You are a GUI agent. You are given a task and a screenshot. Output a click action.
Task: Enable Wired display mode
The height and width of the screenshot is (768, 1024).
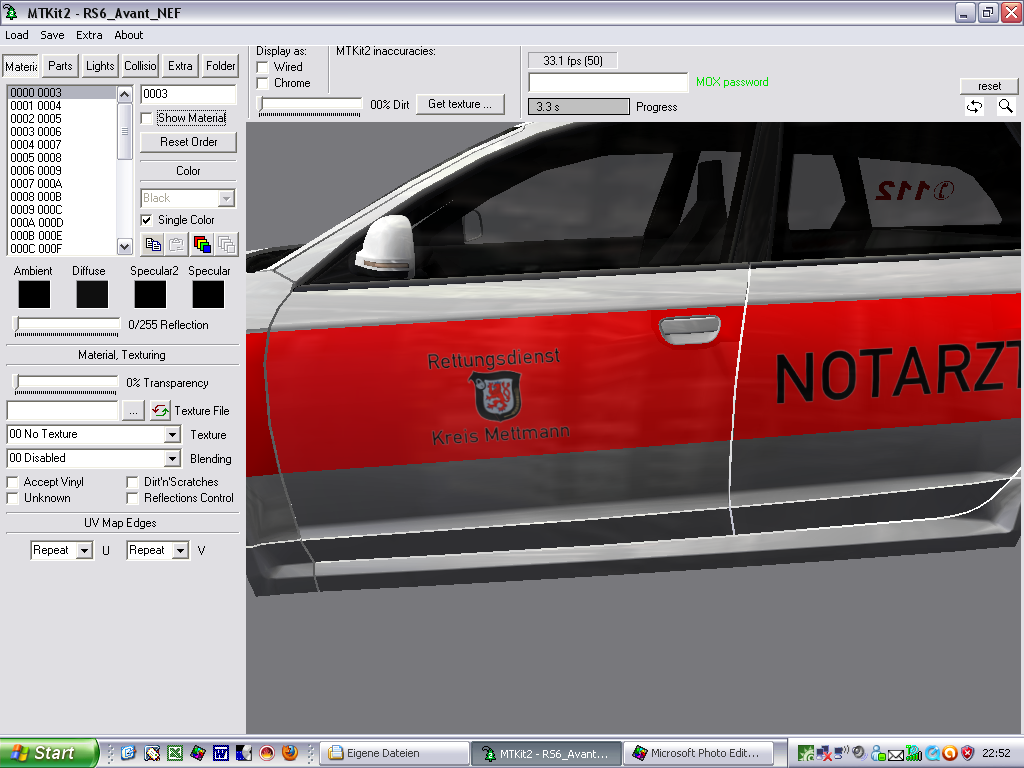pyautogui.click(x=263, y=67)
